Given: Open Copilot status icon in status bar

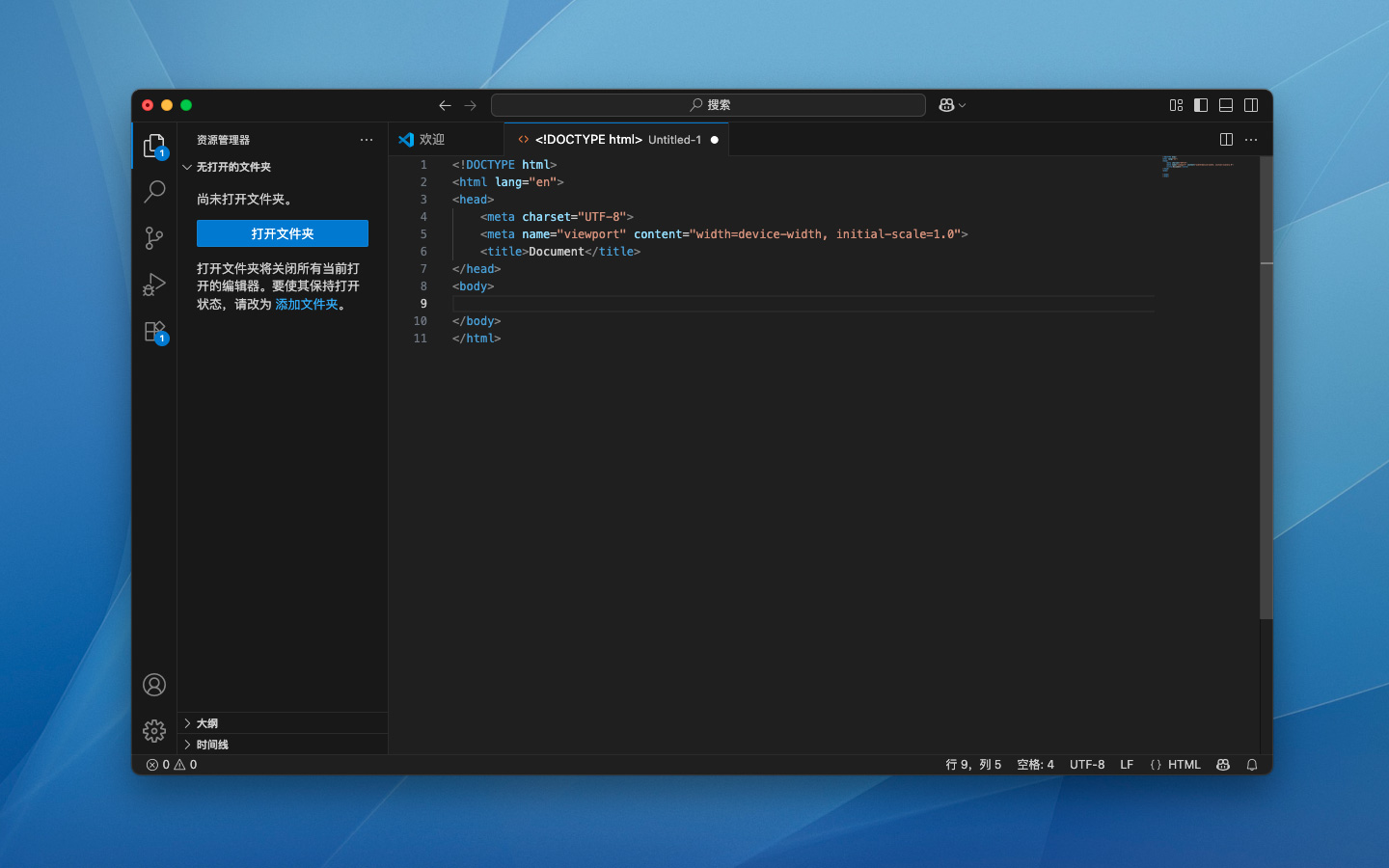Looking at the screenshot, I should click(x=1223, y=765).
